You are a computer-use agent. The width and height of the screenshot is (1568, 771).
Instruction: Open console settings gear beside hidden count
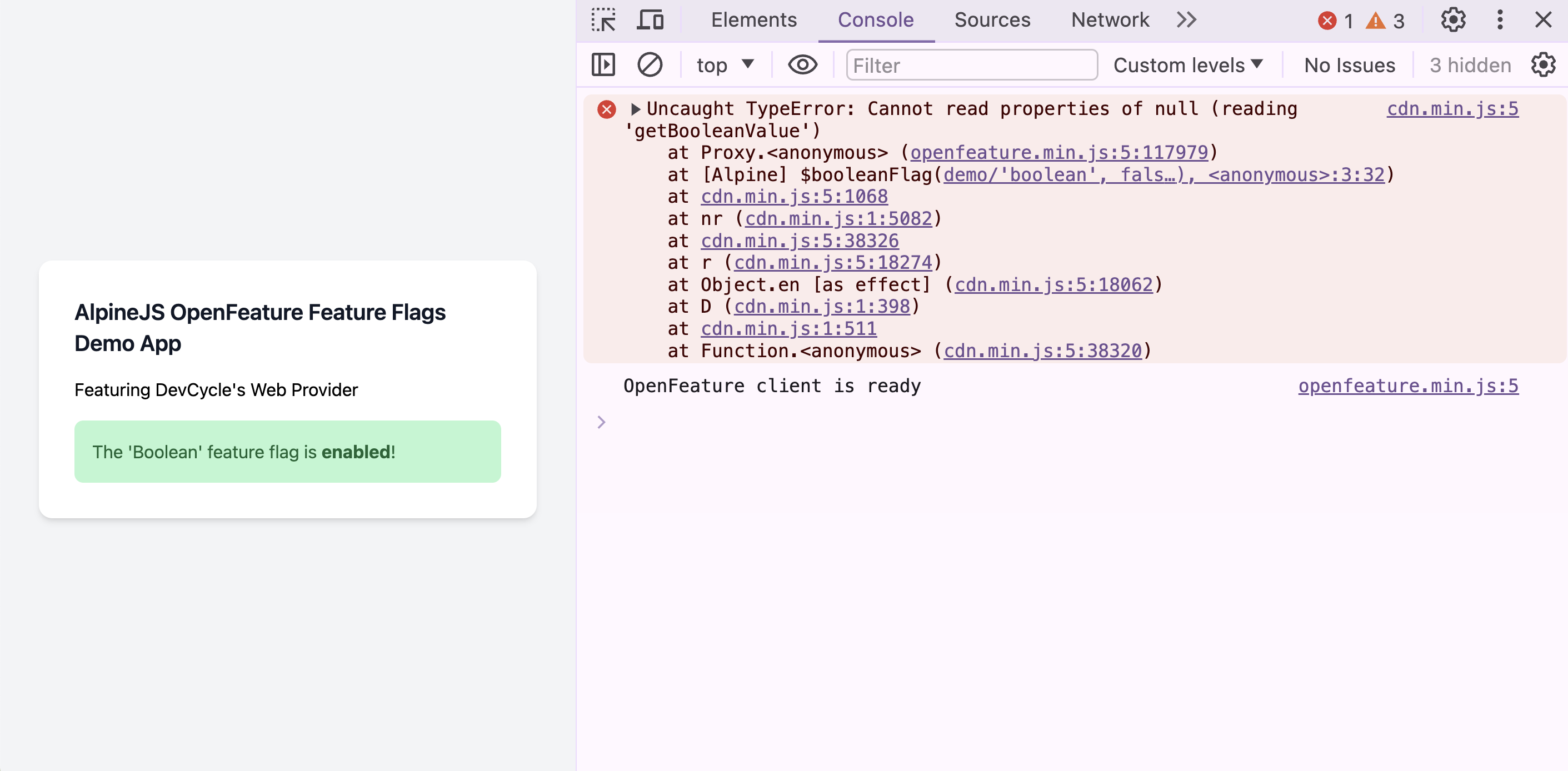[1543, 64]
